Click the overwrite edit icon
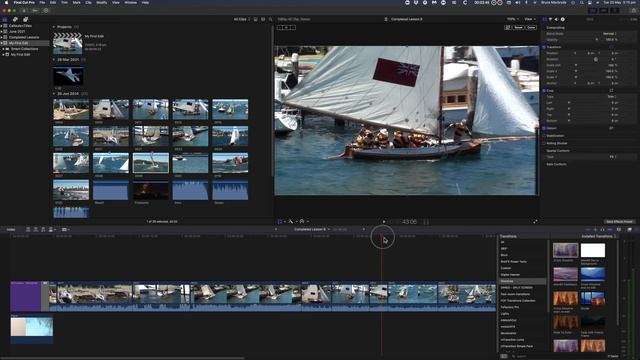The image size is (640, 360). [x=51, y=229]
